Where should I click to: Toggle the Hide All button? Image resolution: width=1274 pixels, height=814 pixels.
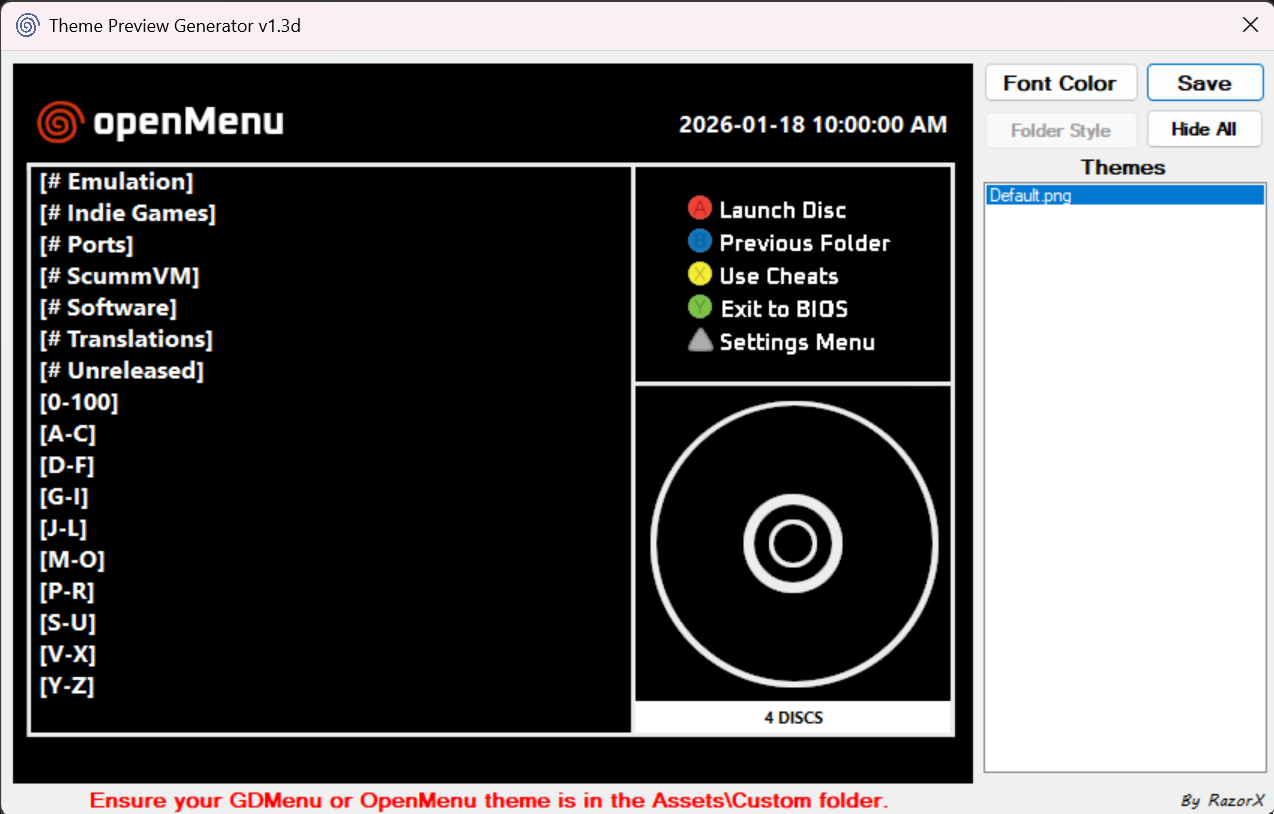pos(1204,129)
